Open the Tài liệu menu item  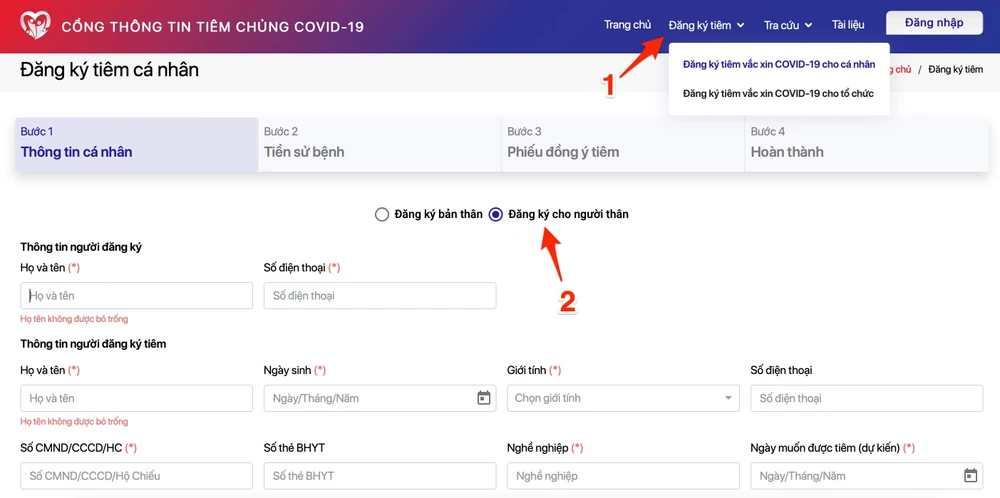tap(847, 25)
